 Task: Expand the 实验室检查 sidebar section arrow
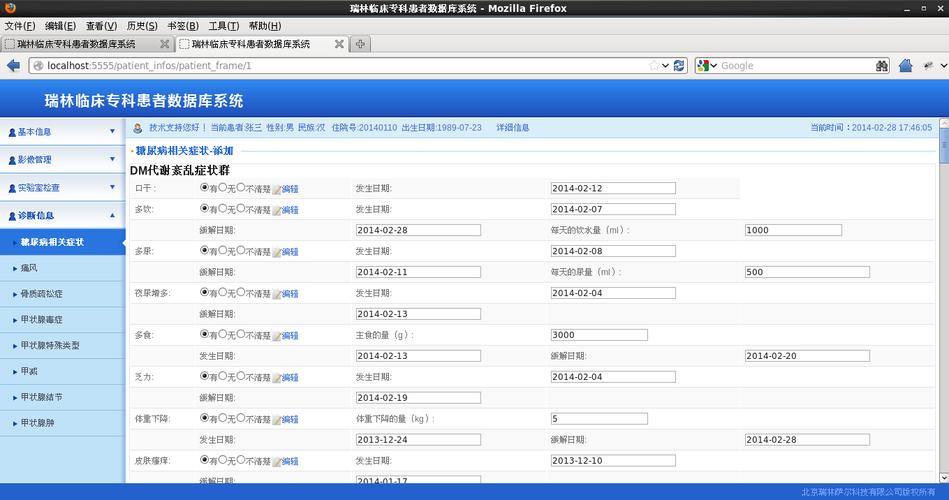pos(112,187)
